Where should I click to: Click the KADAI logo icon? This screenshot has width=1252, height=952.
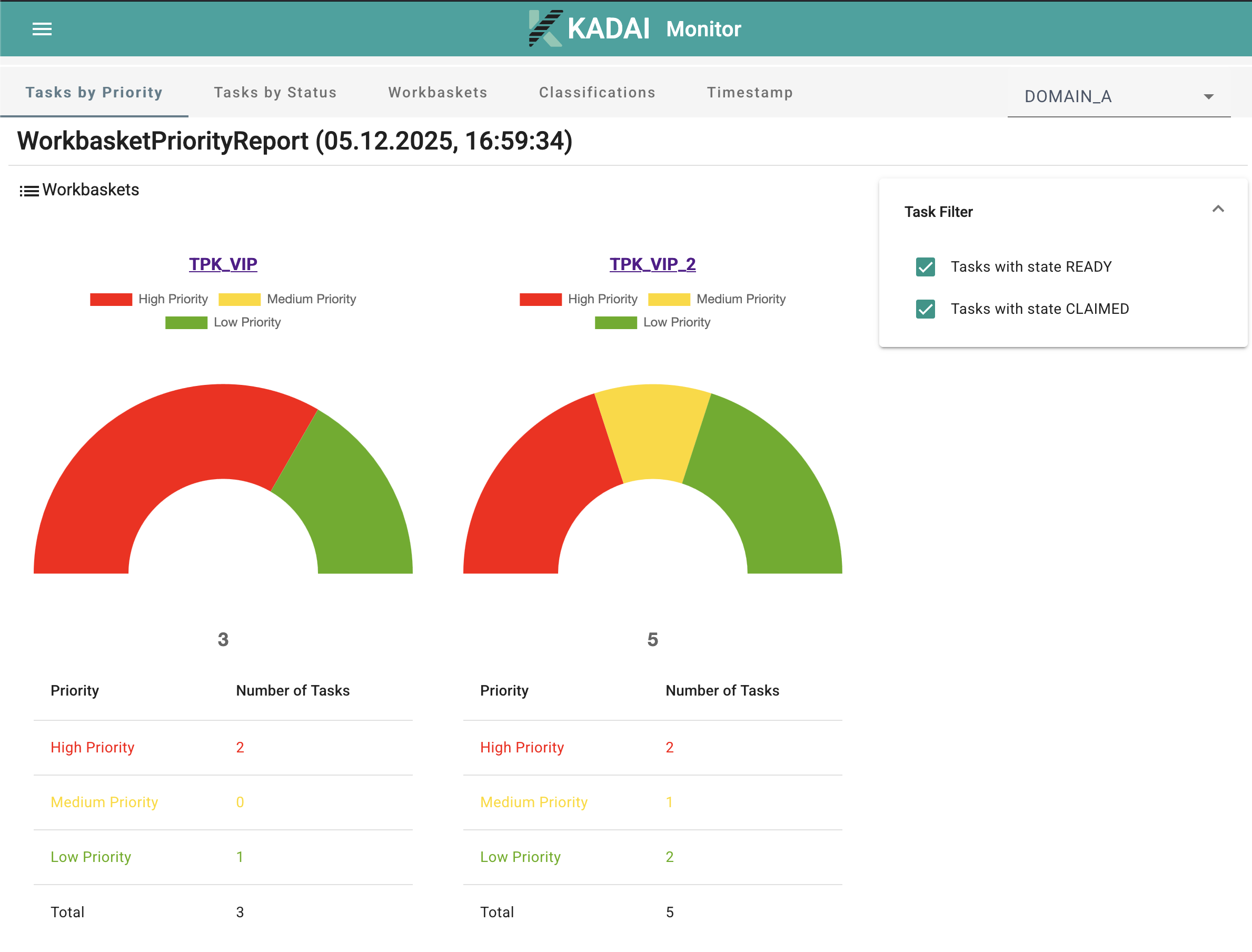(x=545, y=28)
